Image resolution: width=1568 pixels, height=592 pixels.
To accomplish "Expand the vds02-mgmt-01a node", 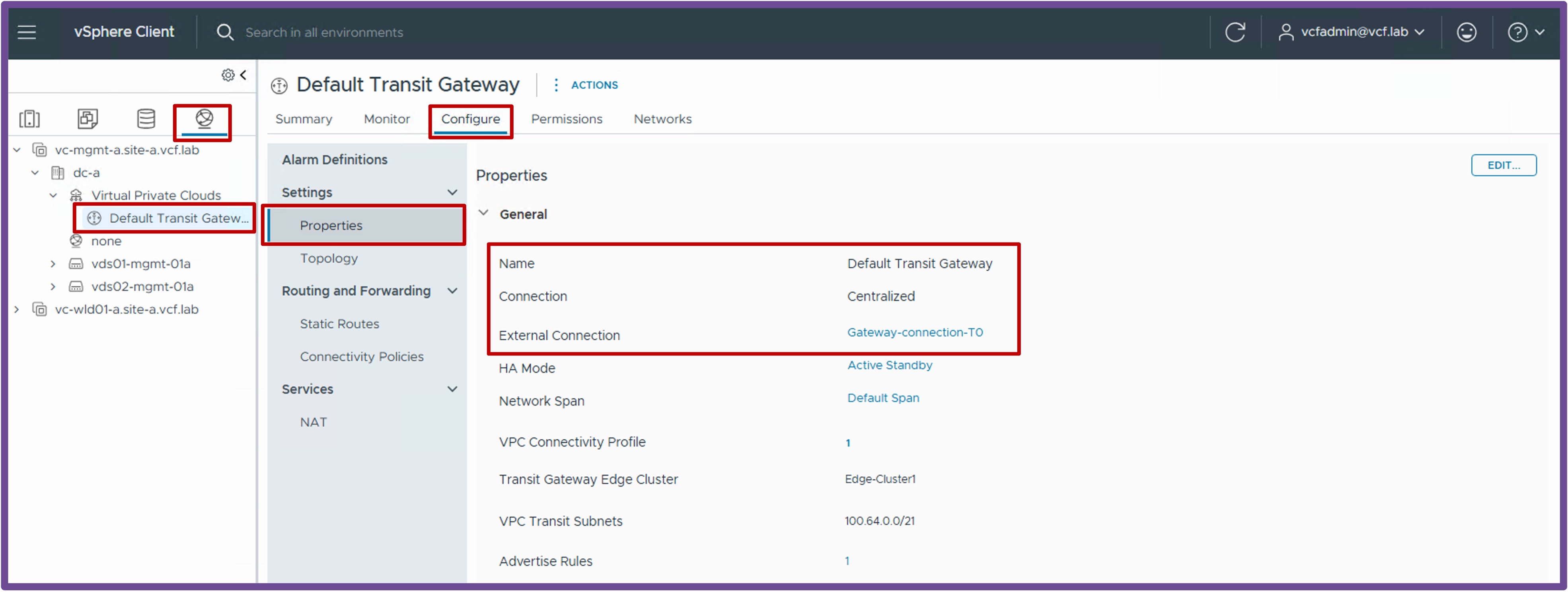I will pos(53,287).
